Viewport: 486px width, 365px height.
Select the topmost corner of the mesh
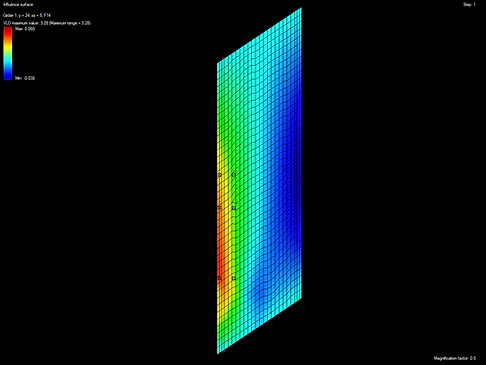(x=301, y=8)
